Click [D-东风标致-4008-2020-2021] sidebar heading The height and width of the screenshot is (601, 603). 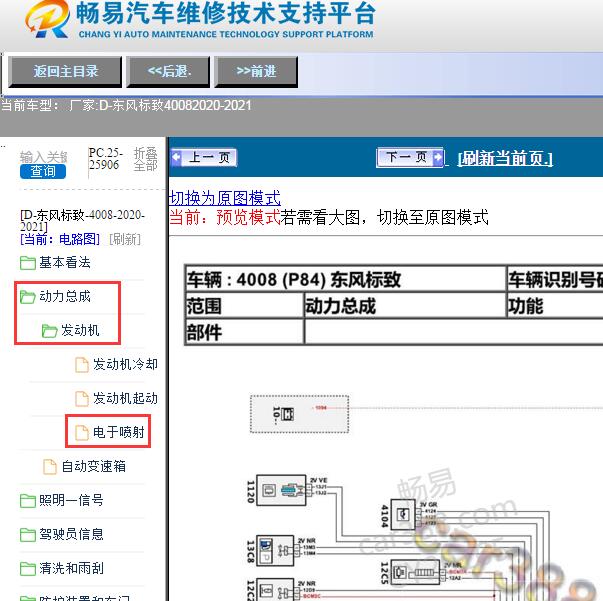pos(82,220)
